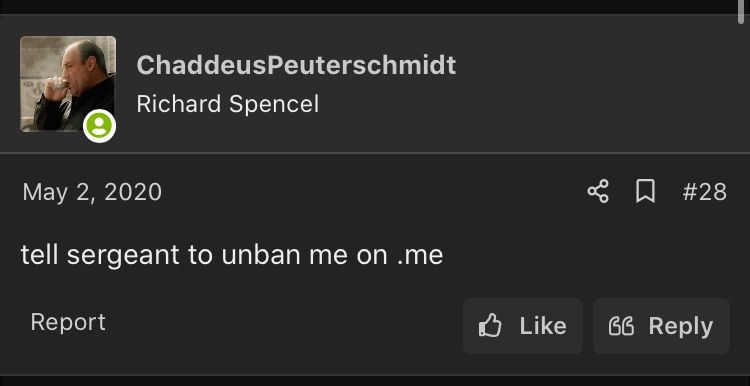Open ChaddeusPeuterschmidt's profile avatar
The height and width of the screenshot is (386, 750).
[x=68, y=84]
